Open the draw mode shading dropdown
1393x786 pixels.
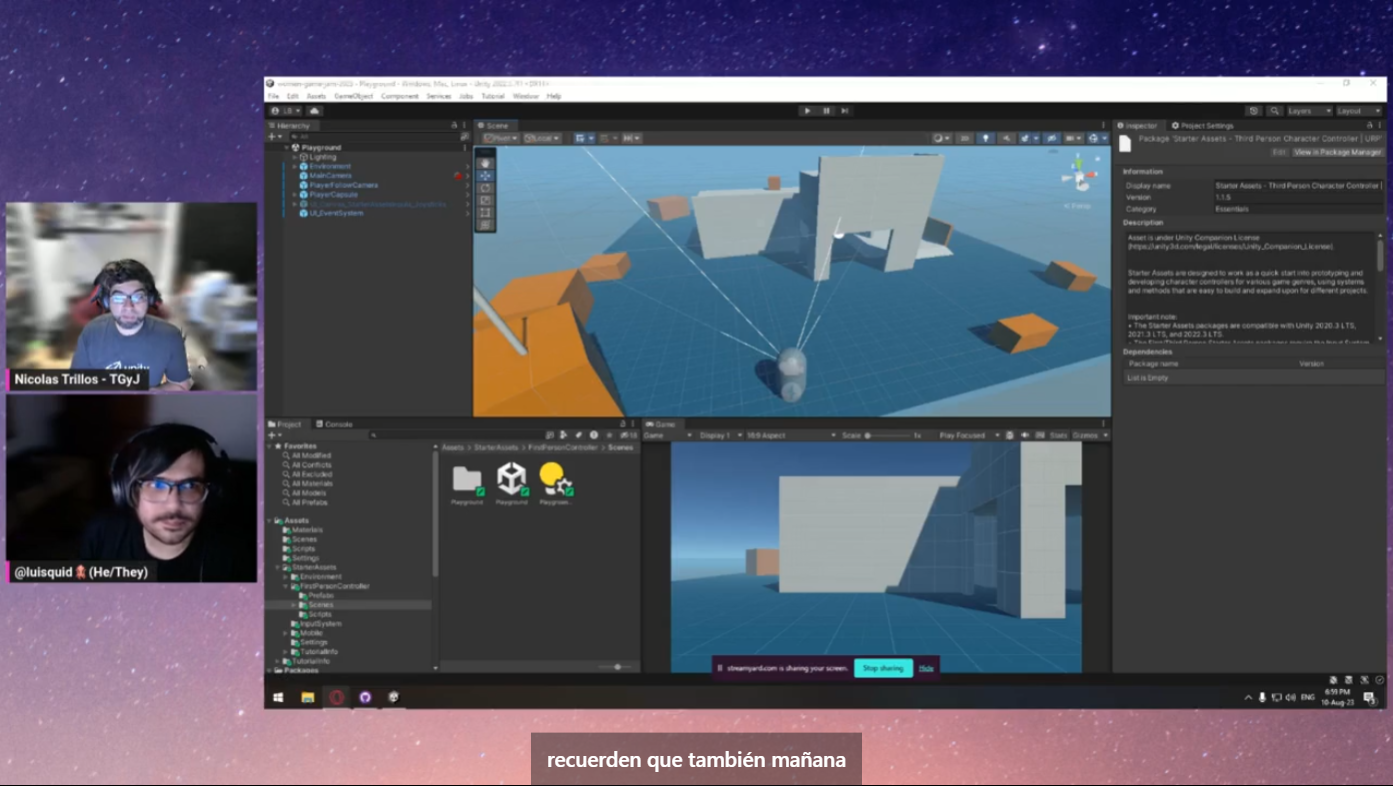tap(941, 138)
